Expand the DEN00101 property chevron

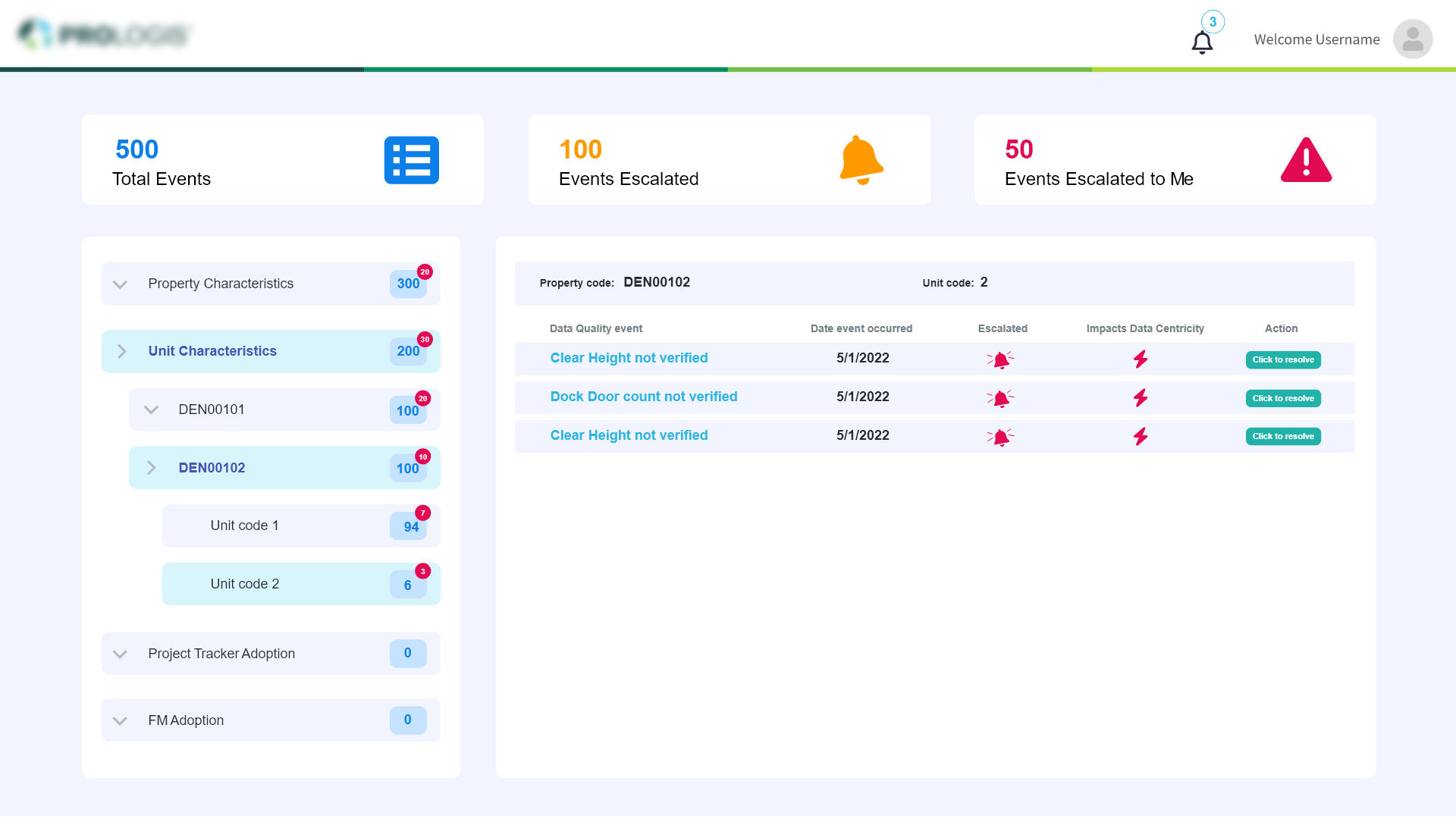point(151,409)
